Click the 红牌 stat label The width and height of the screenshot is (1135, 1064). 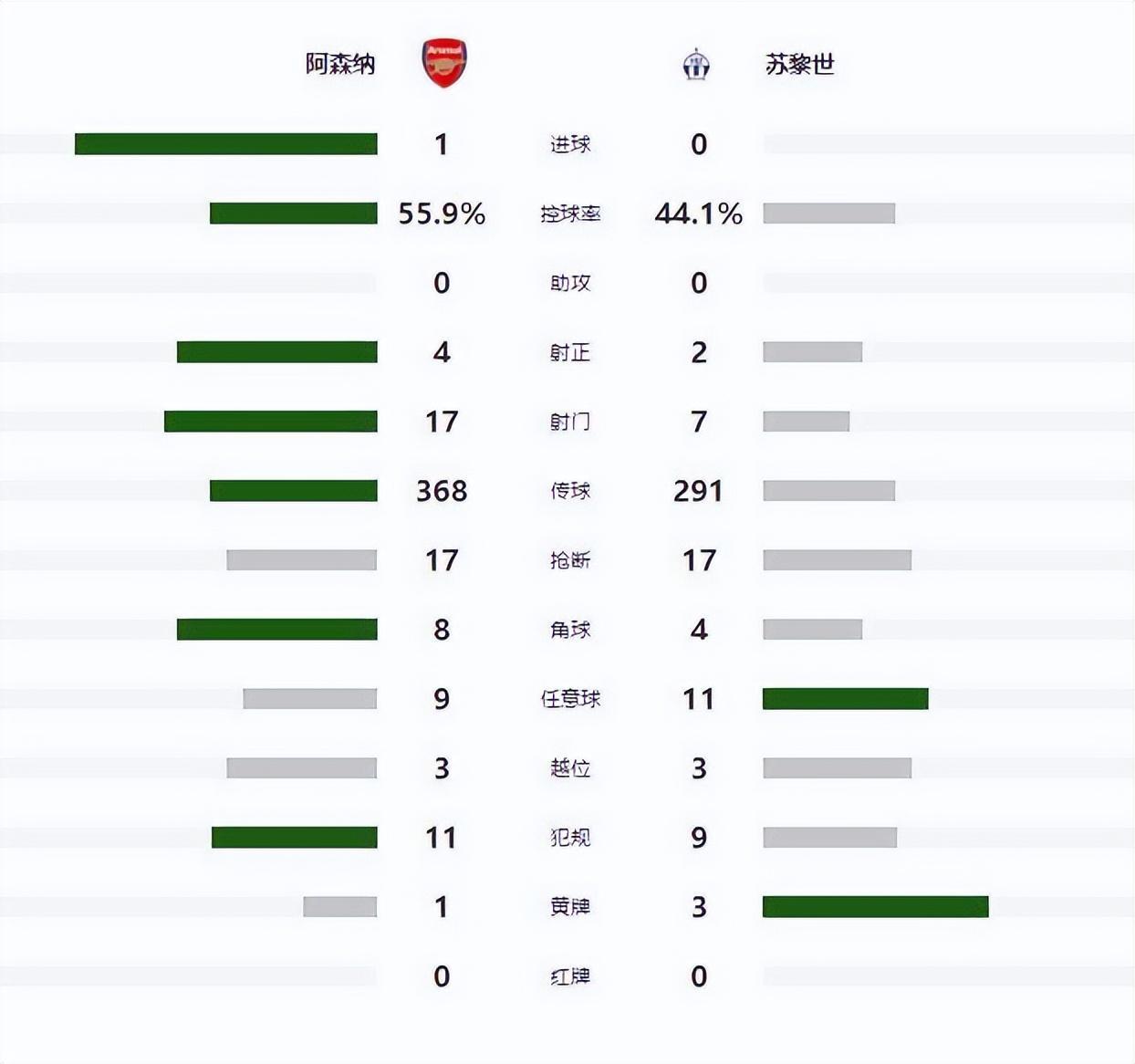[570, 976]
